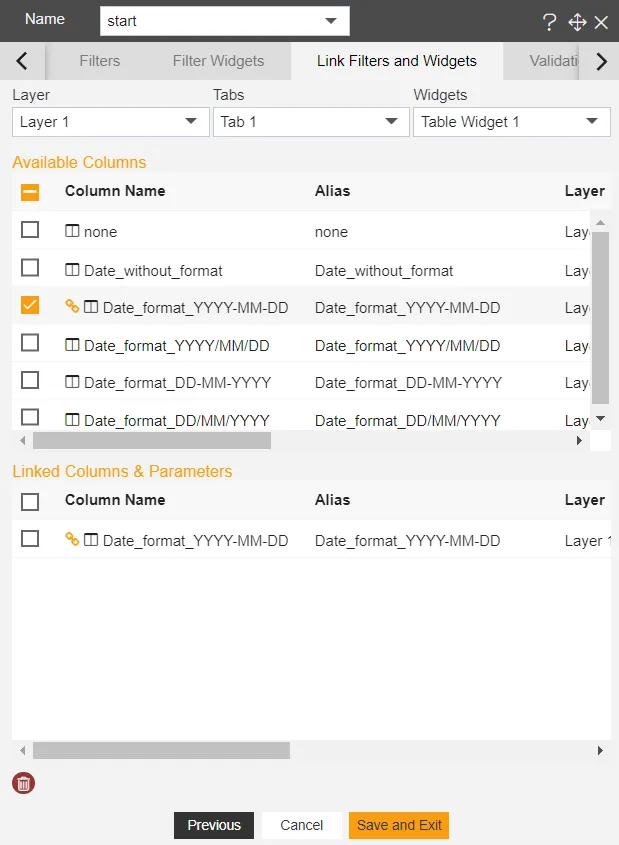The height and width of the screenshot is (845, 619).
Task: Click the red delete trash icon
Action: click(23, 783)
